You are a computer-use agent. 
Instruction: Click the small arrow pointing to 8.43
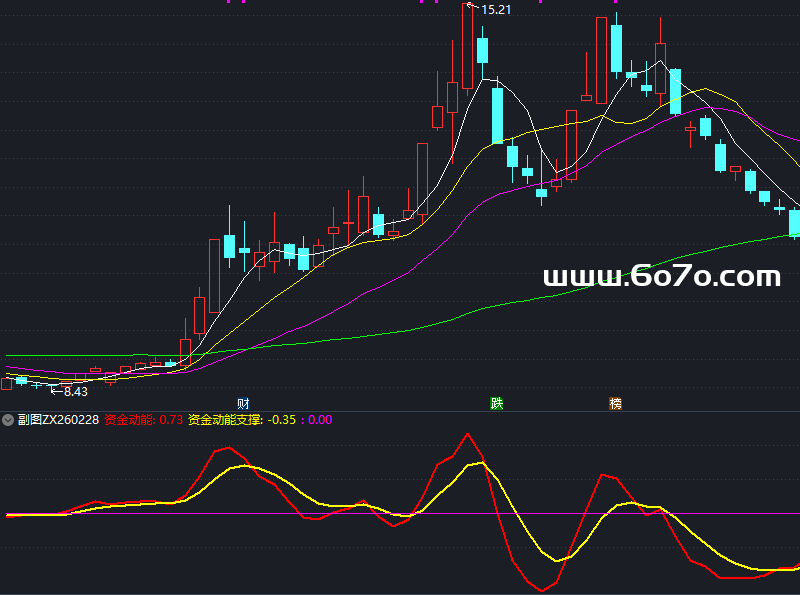pyautogui.click(x=56, y=391)
